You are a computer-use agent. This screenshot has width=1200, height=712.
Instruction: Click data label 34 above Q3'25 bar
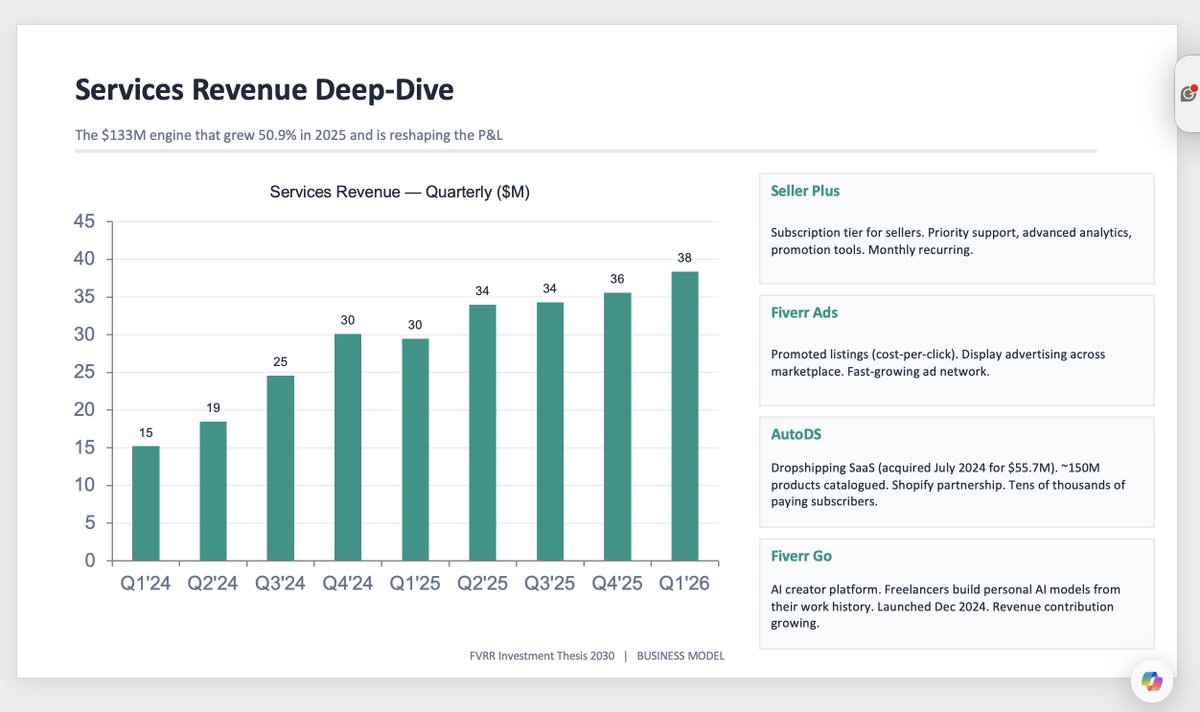point(550,288)
